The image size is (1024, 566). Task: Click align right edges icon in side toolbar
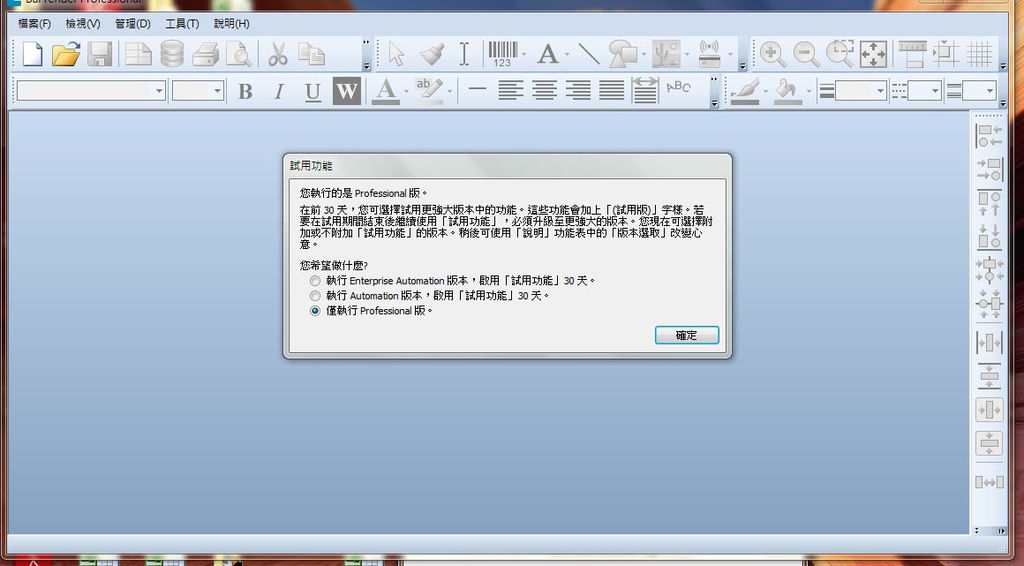tap(989, 169)
